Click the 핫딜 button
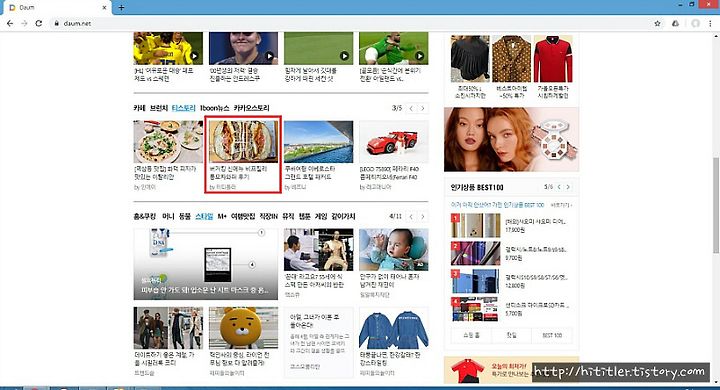720x390 pixels. click(512, 335)
